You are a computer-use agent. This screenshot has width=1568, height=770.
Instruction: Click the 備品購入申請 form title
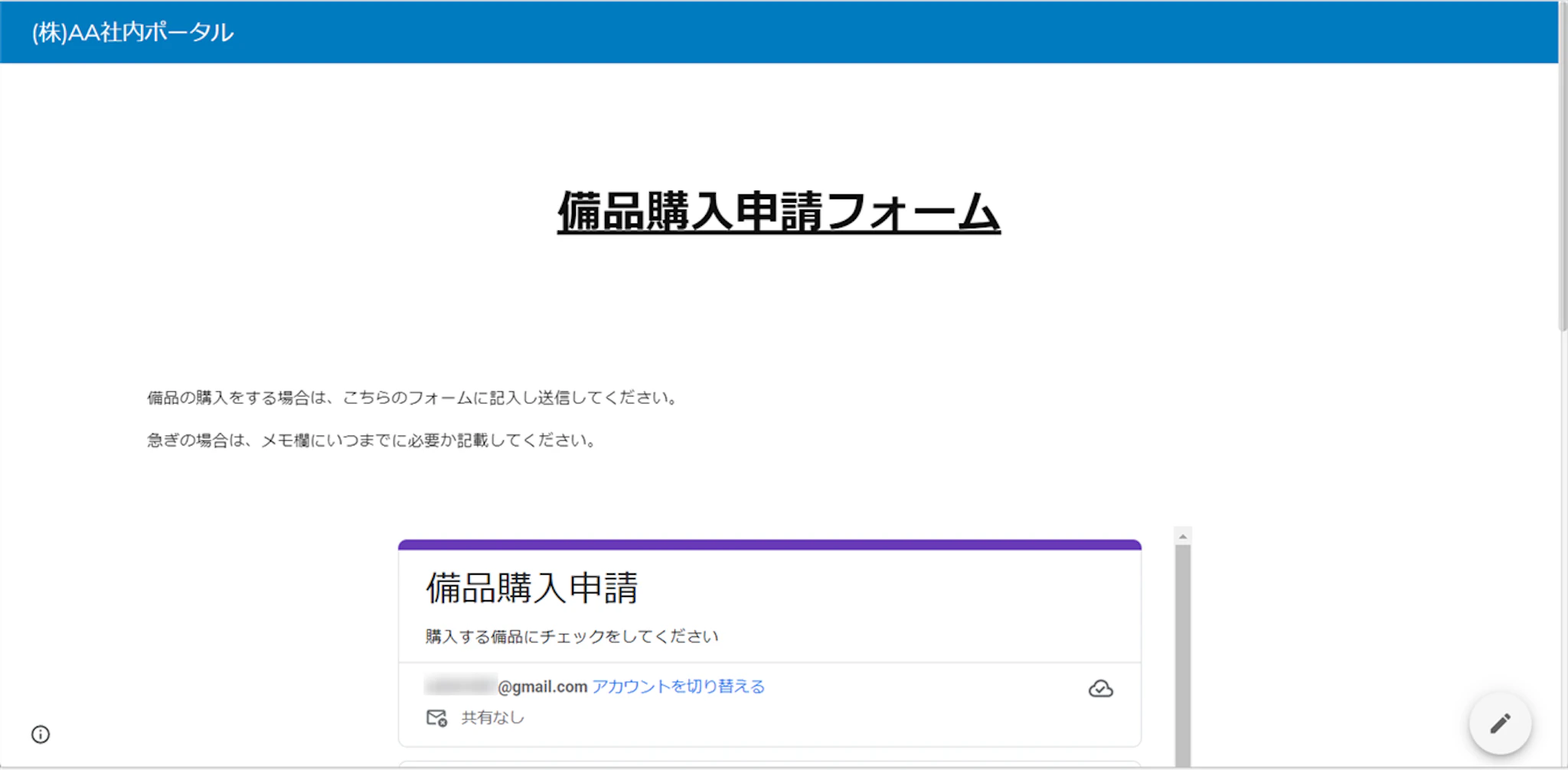coord(531,589)
